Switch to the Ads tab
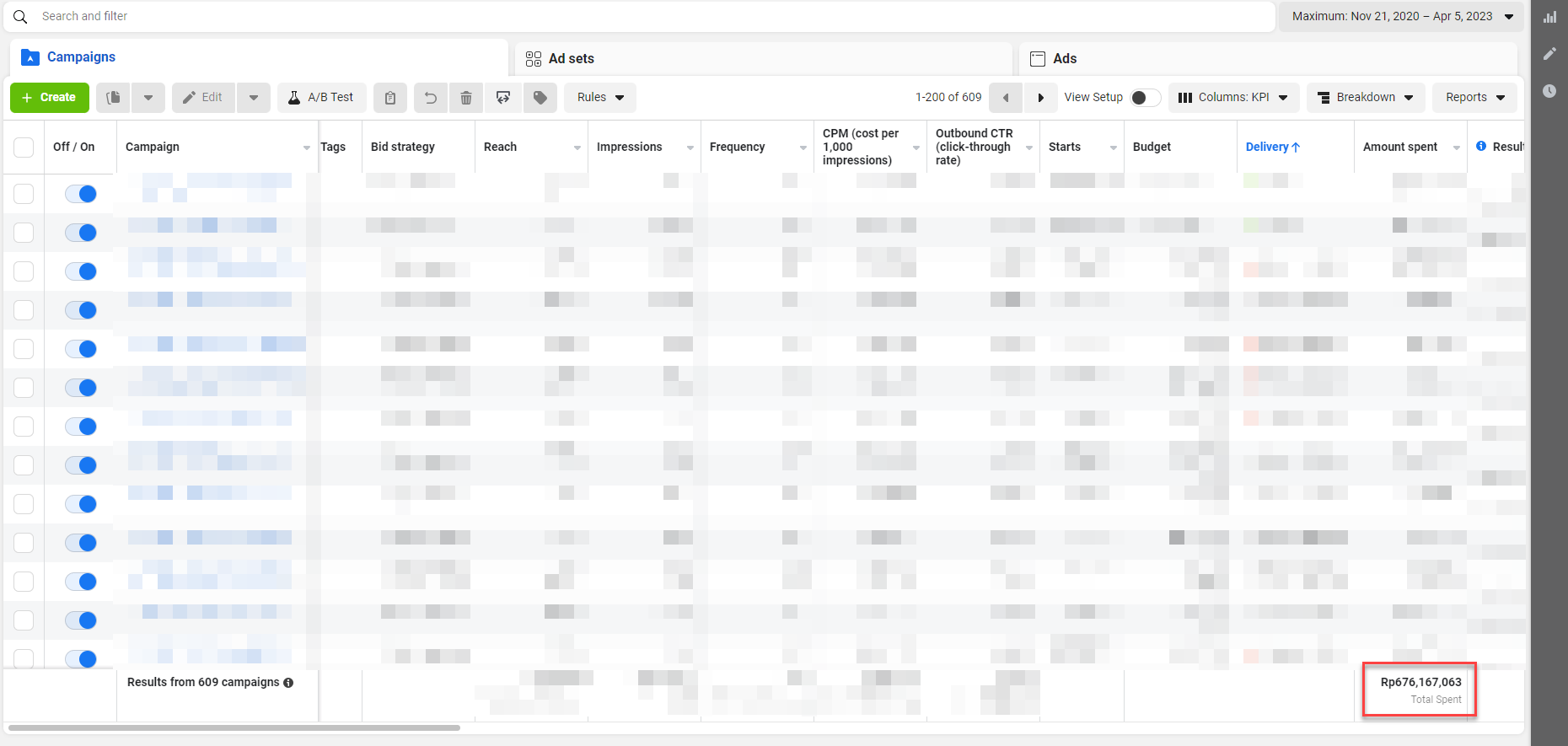The width and height of the screenshot is (1568, 746). pos(1064,59)
